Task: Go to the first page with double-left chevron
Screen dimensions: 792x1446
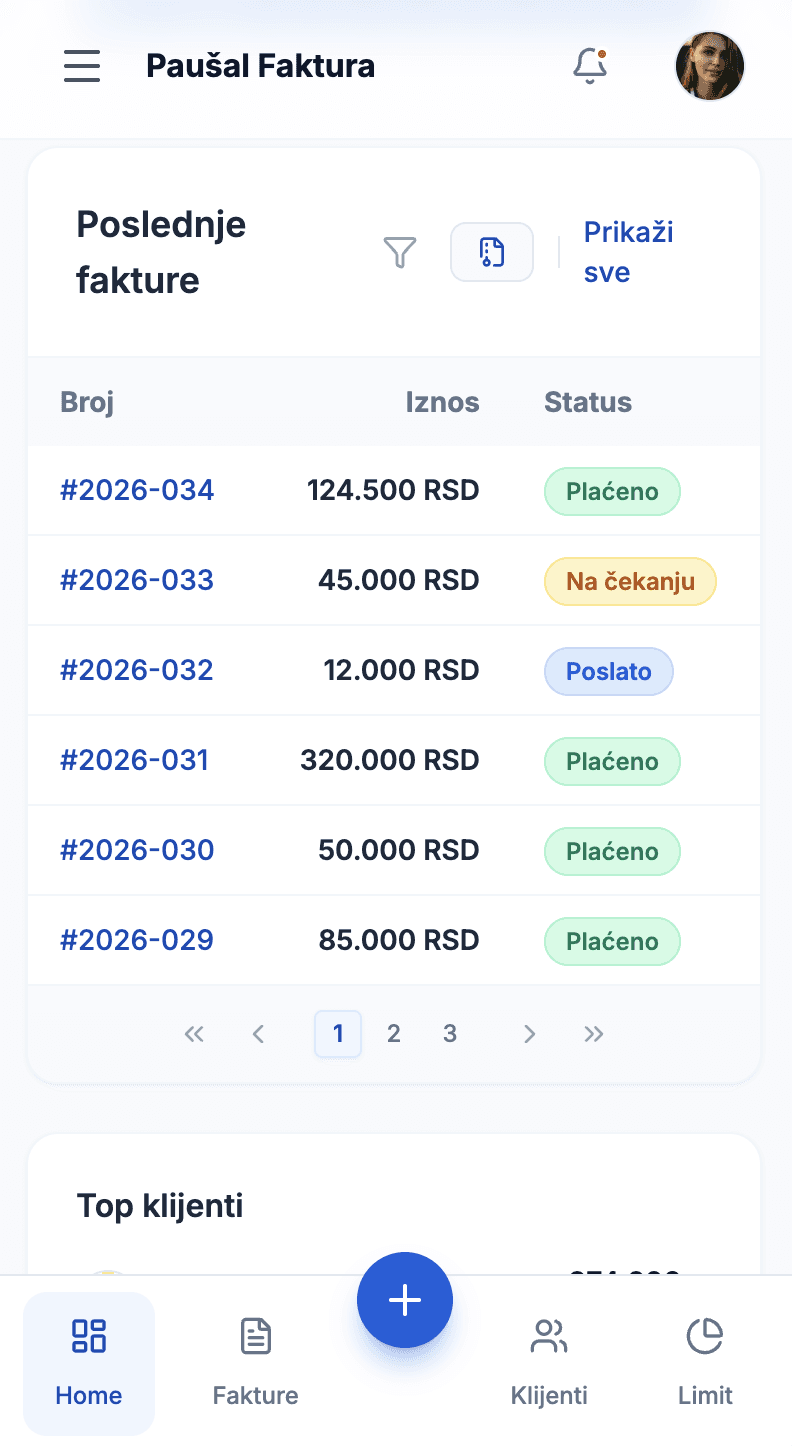Action: point(194,1034)
